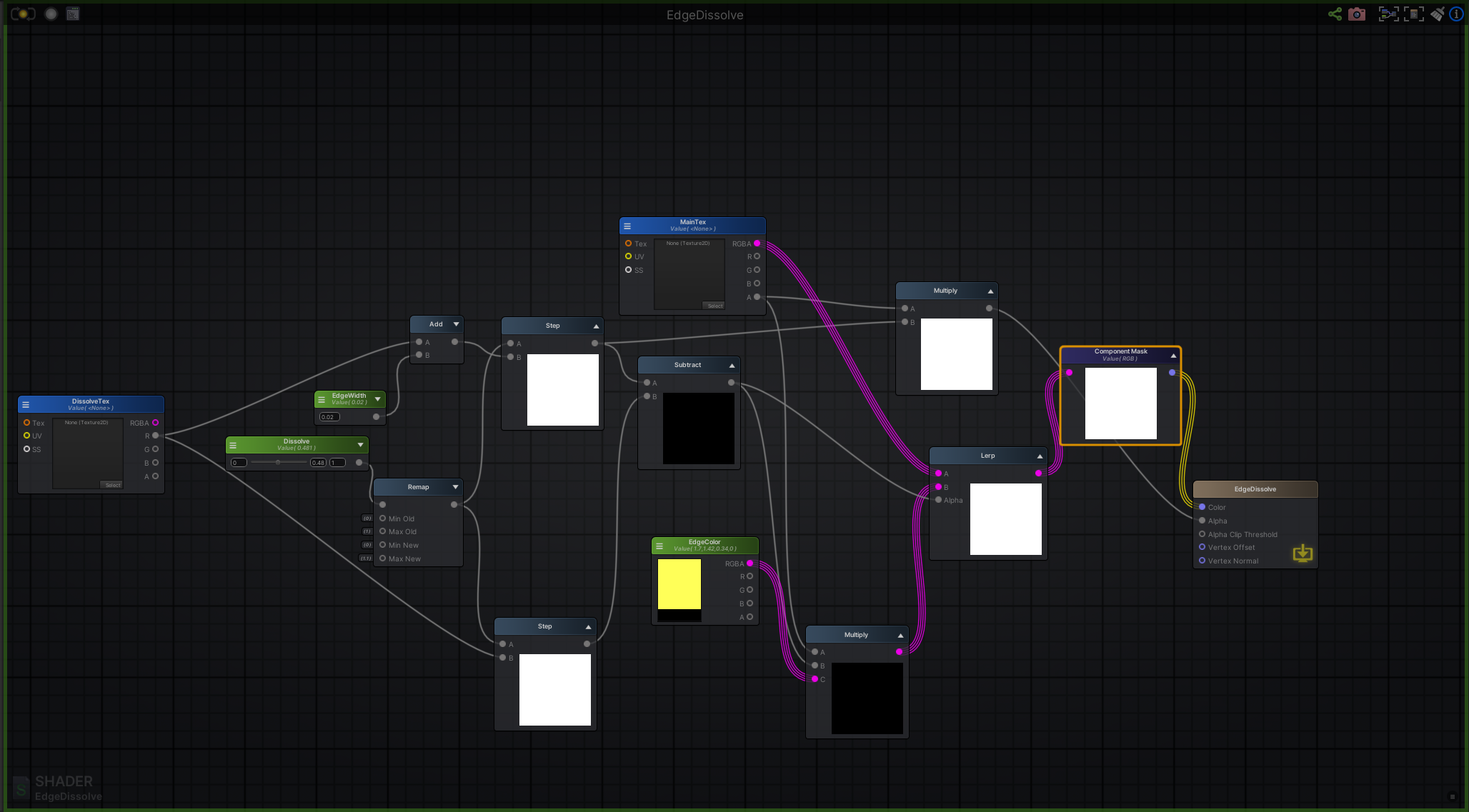Open the Dissolve property node dropdown
This screenshot has width=1469, height=812.
360,444
